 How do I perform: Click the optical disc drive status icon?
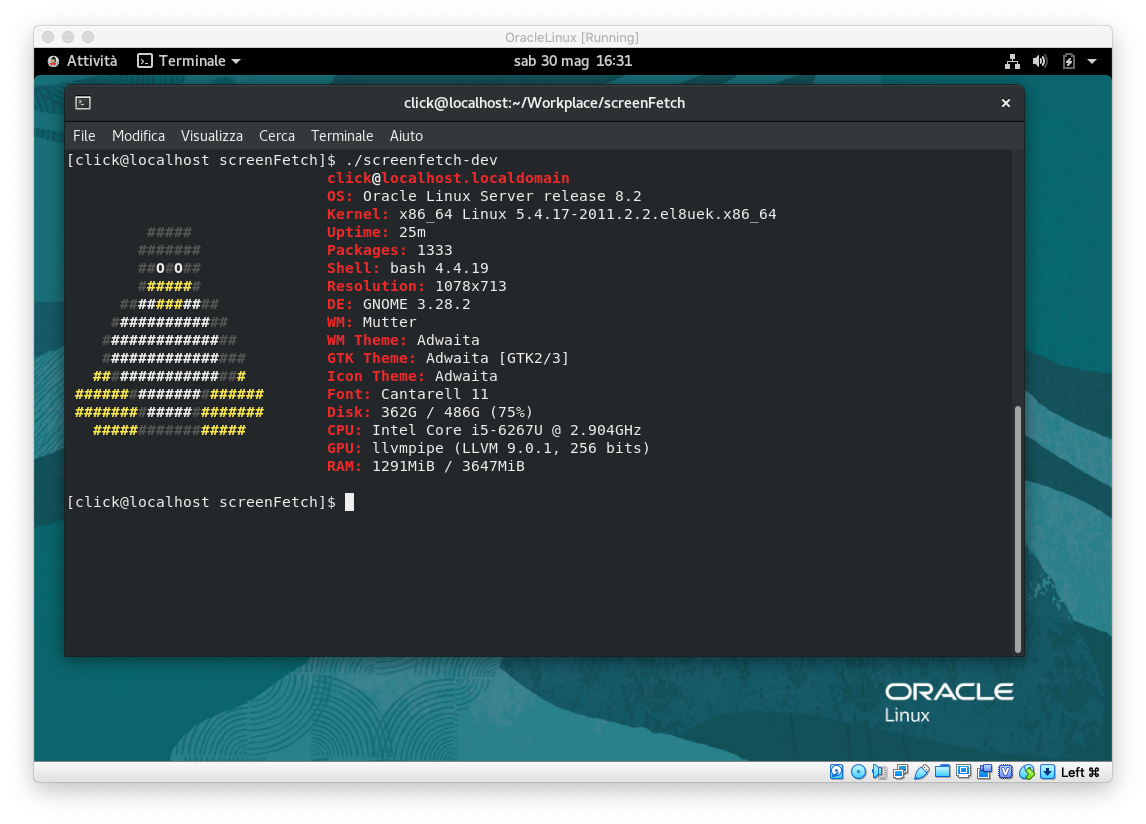pos(858,772)
